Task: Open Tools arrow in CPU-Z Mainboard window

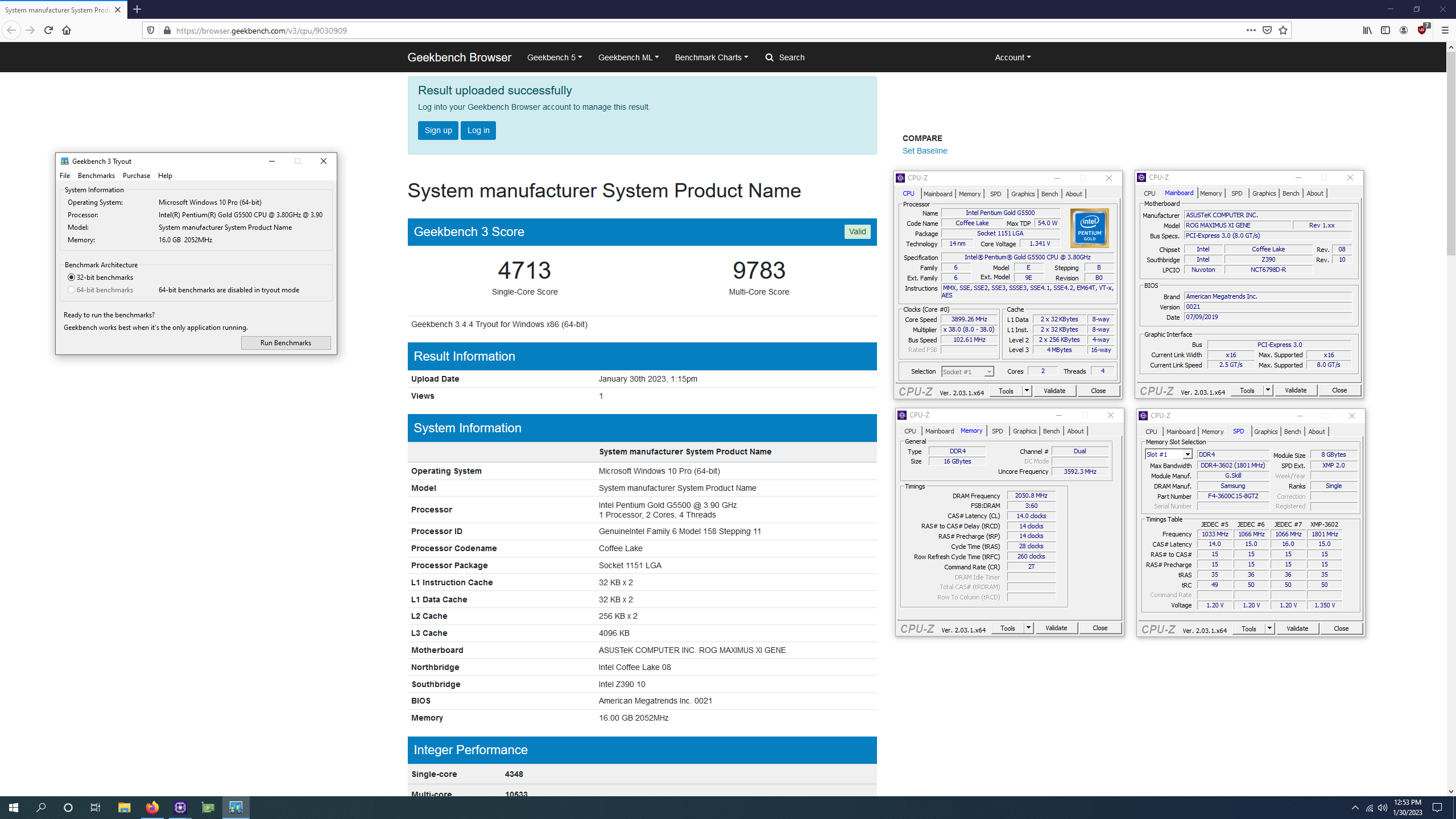Action: [x=1268, y=390]
